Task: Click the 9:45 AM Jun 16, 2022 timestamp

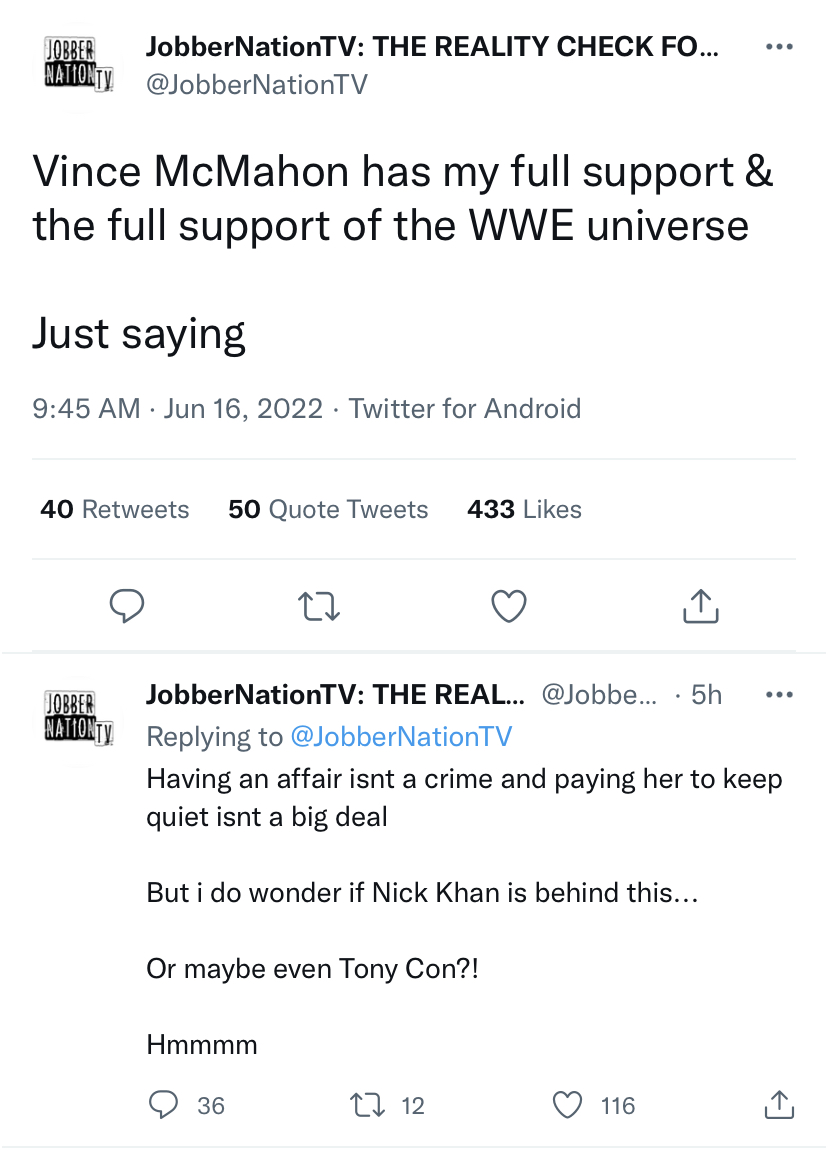Action: (x=178, y=408)
